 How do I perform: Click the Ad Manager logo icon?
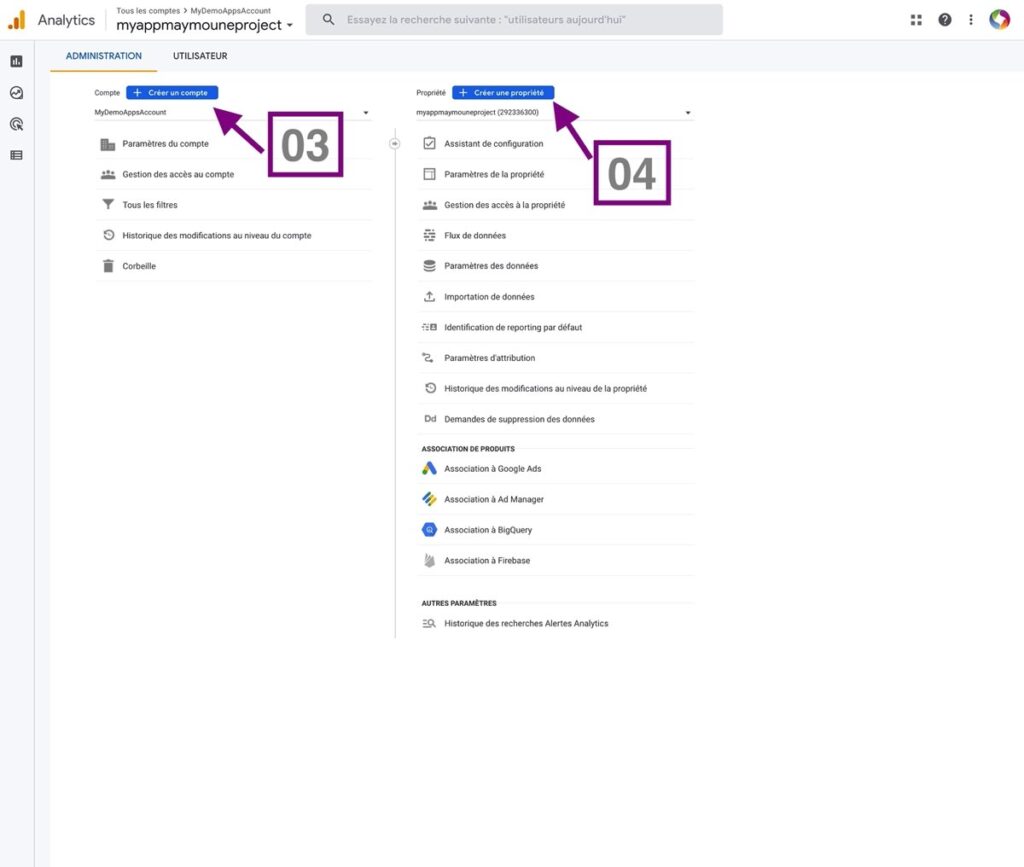coord(429,499)
